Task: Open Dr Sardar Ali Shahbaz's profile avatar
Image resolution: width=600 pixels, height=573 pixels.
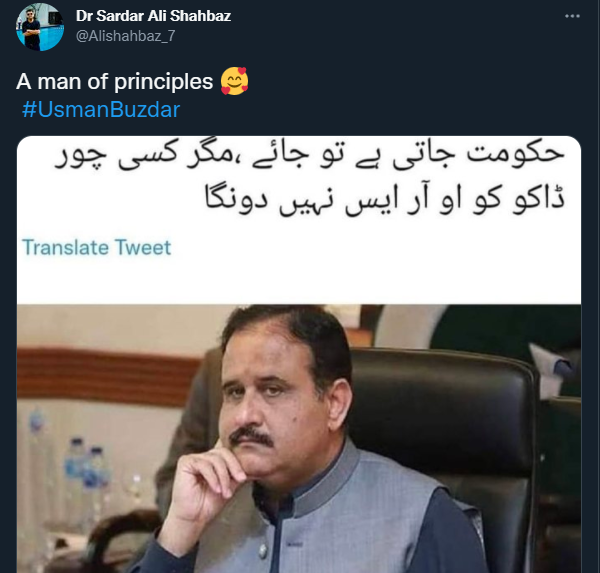Action: point(40,28)
